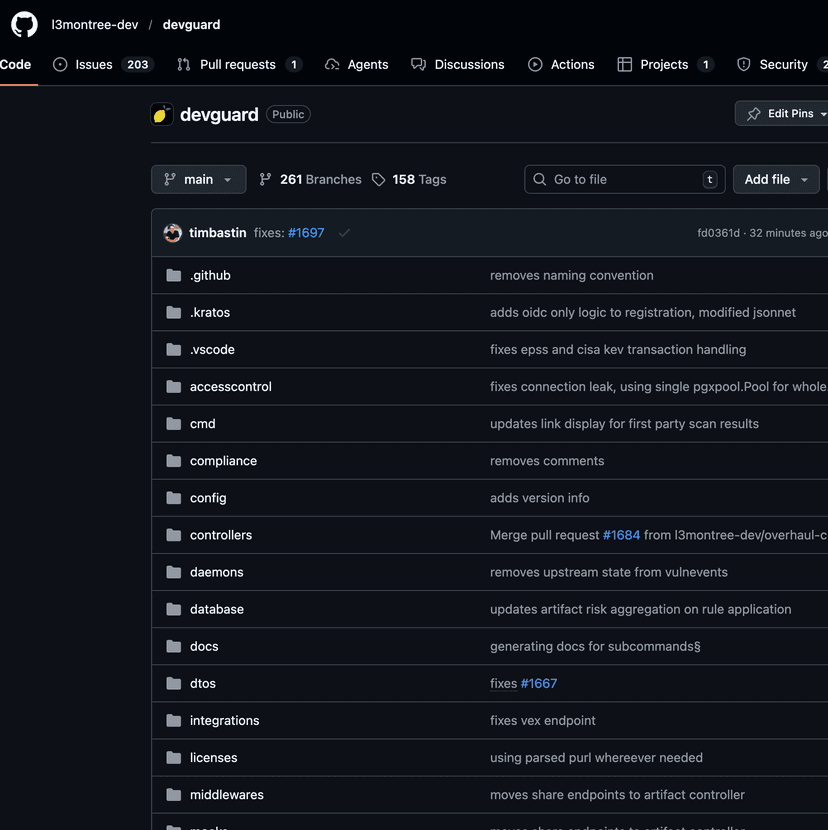Click the Security shield icon
The width and height of the screenshot is (828, 830).
743,64
